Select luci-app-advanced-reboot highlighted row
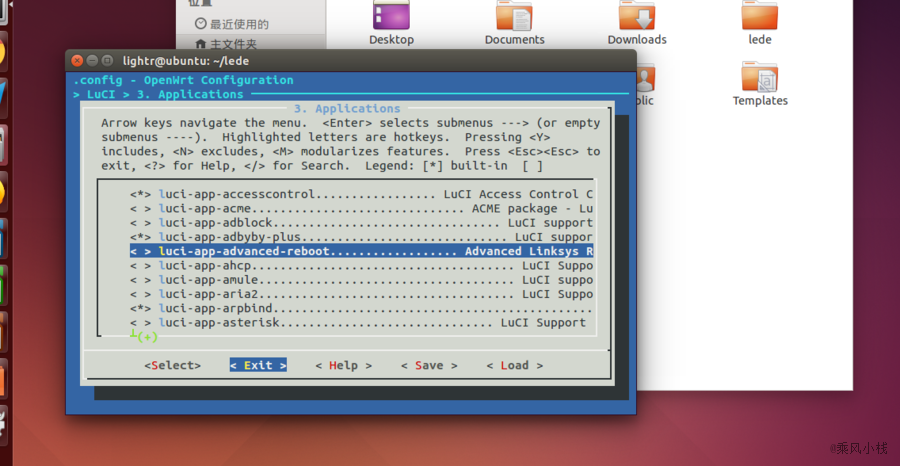900x466 pixels. point(362,251)
